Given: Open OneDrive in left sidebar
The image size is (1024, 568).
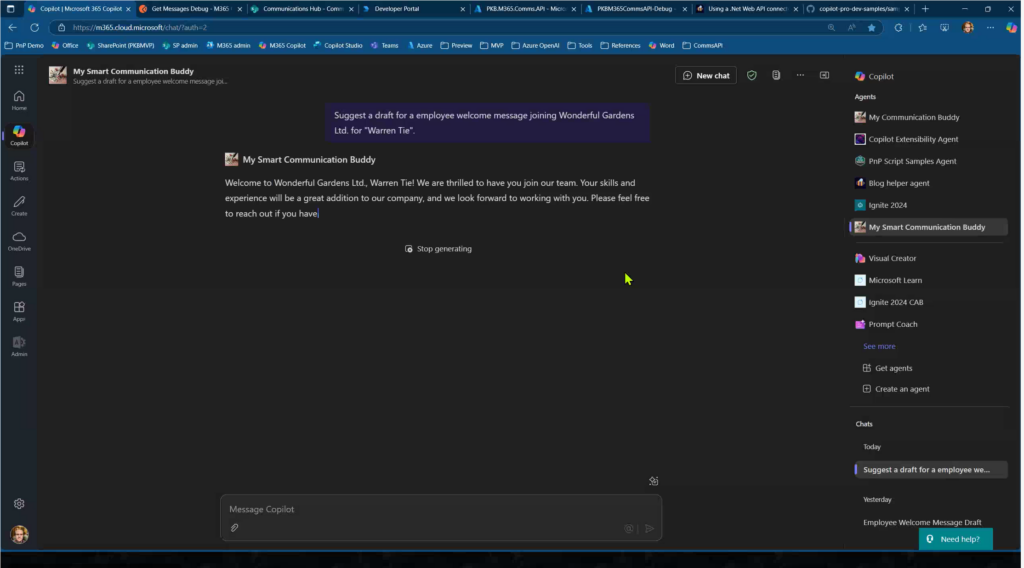Looking at the screenshot, I should coord(19,242).
